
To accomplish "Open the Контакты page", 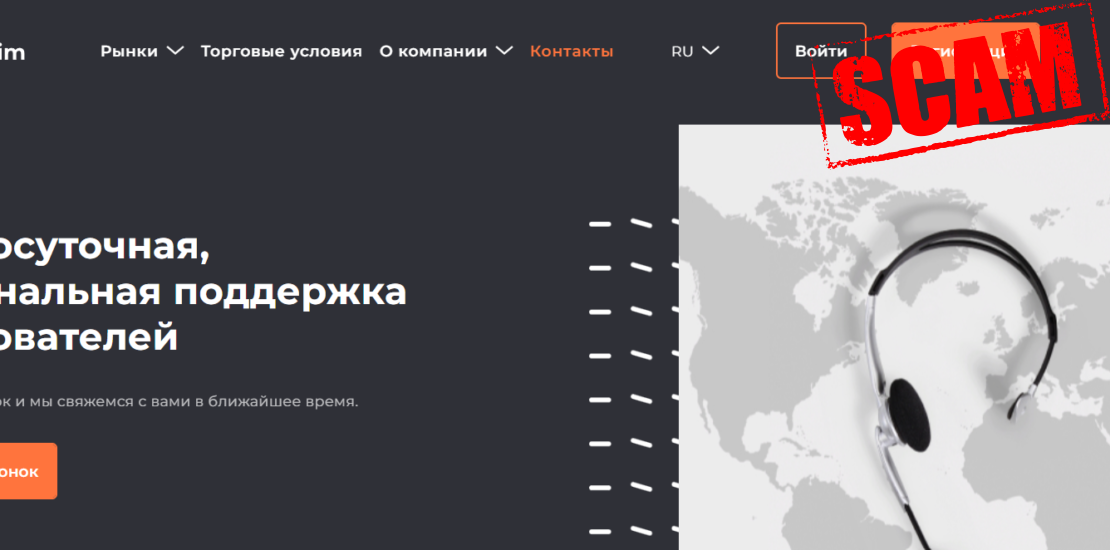I will click(571, 52).
